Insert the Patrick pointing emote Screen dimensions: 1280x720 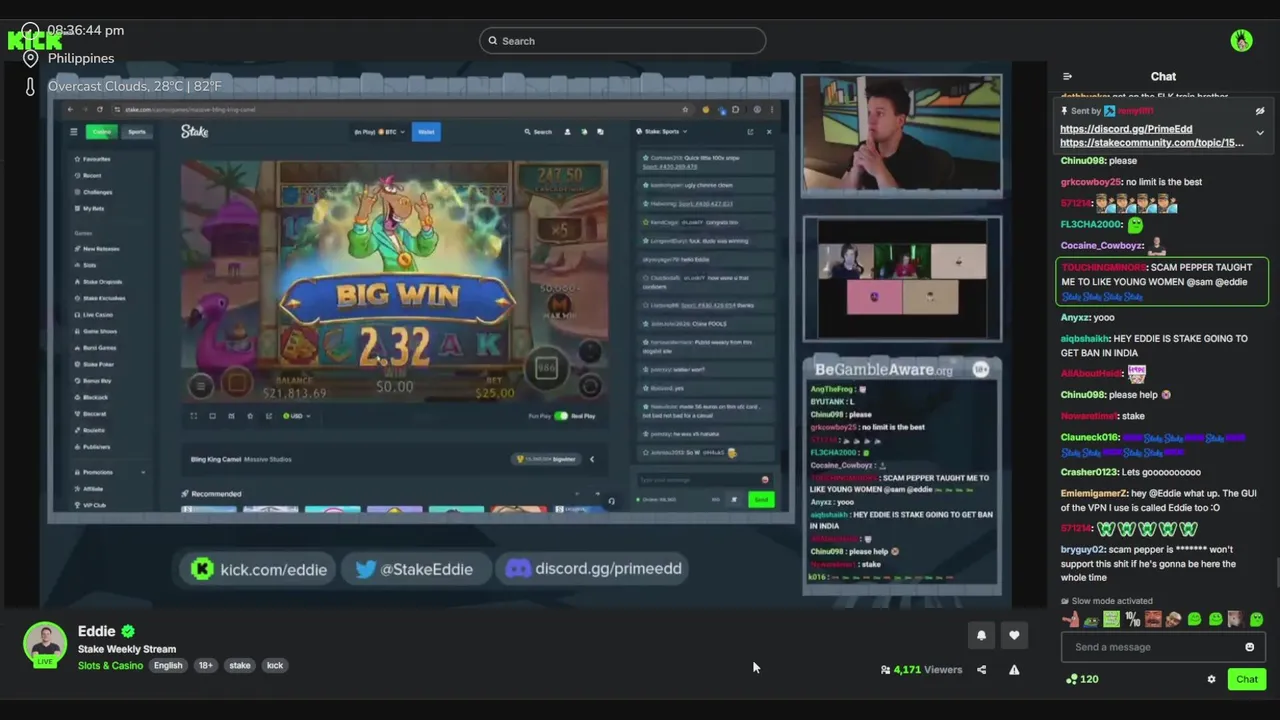[x=1071, y=620]
